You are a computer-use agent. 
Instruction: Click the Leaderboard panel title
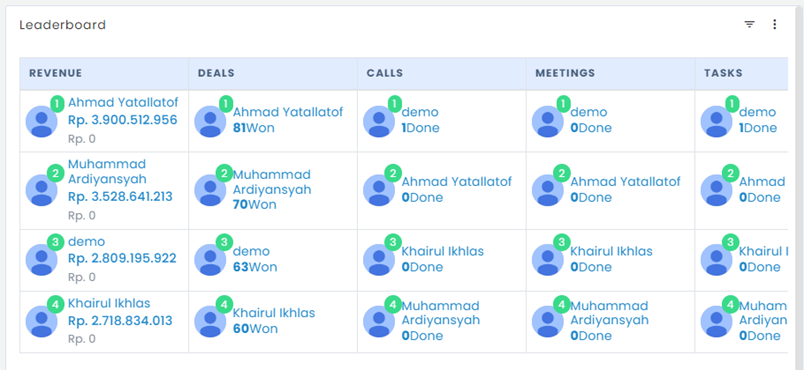pos(63,25)
